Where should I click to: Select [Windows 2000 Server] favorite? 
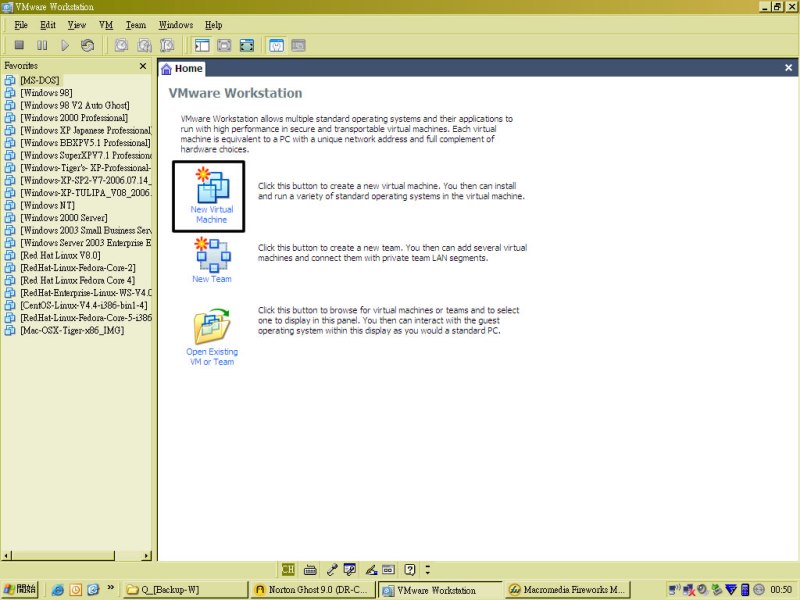pos(64,218)
